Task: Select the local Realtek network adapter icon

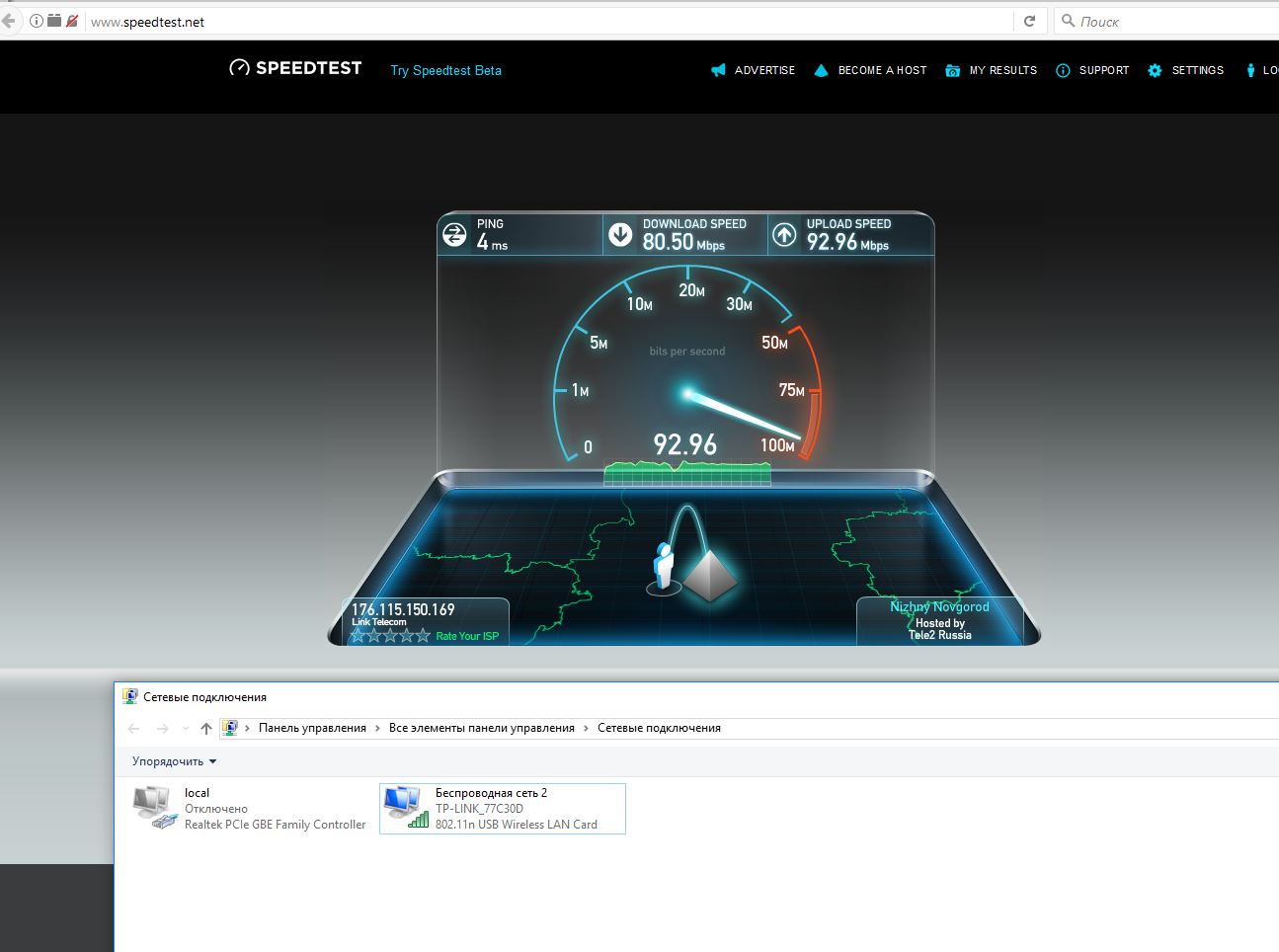Action: (155, 807)
